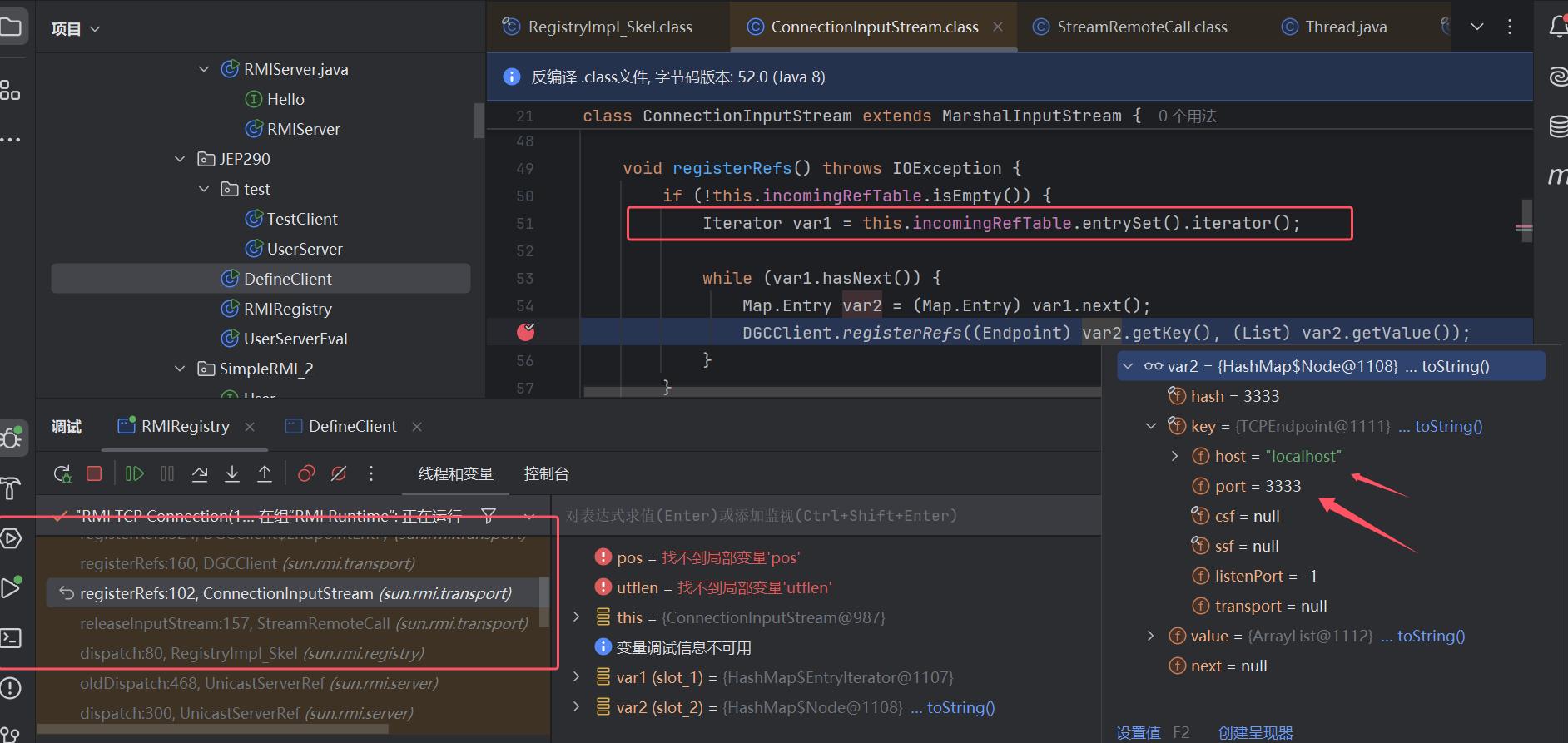Open the Terminal tool window

(10, 638)
